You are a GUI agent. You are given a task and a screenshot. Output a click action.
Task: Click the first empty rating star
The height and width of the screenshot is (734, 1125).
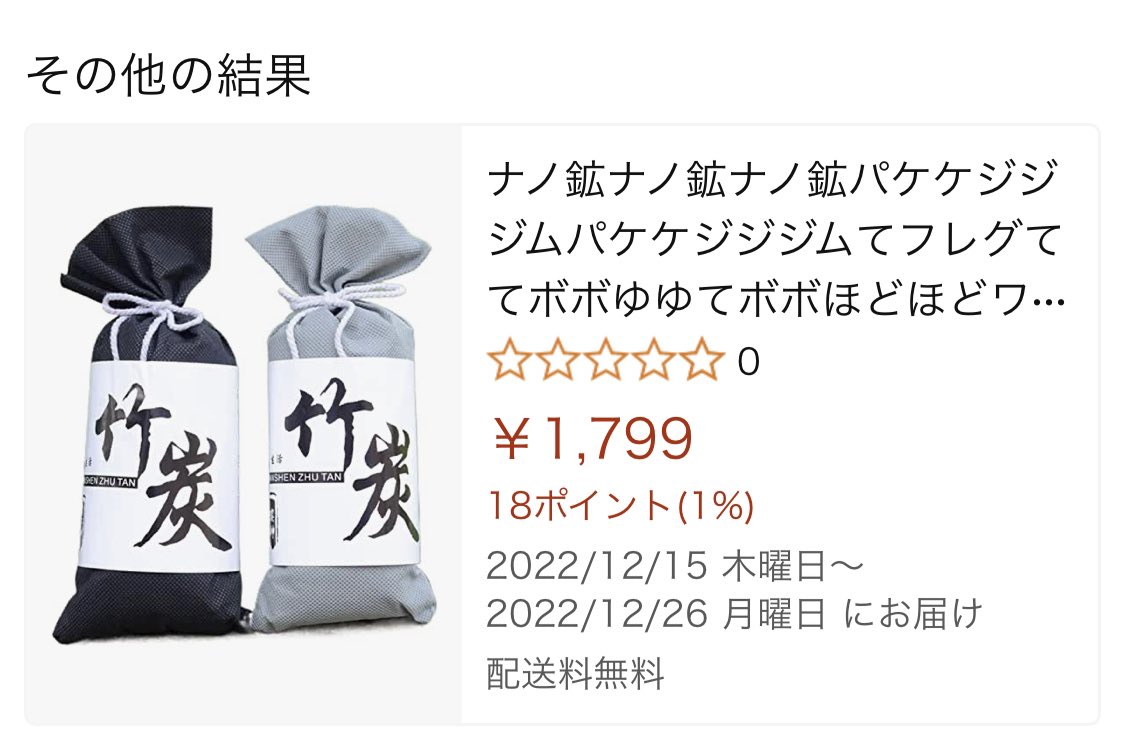(x=510, y=361)
